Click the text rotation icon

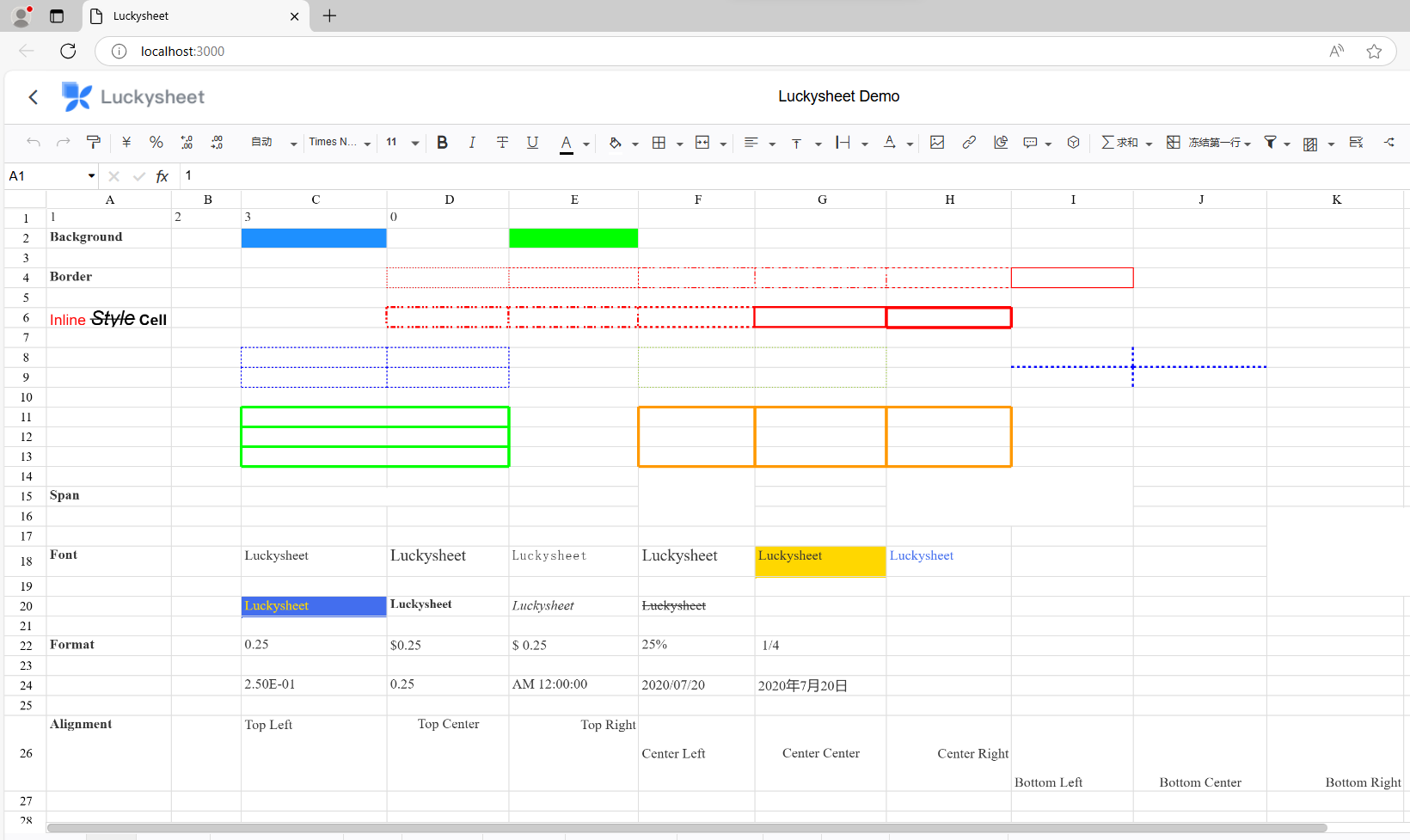(x=890, y=143)
